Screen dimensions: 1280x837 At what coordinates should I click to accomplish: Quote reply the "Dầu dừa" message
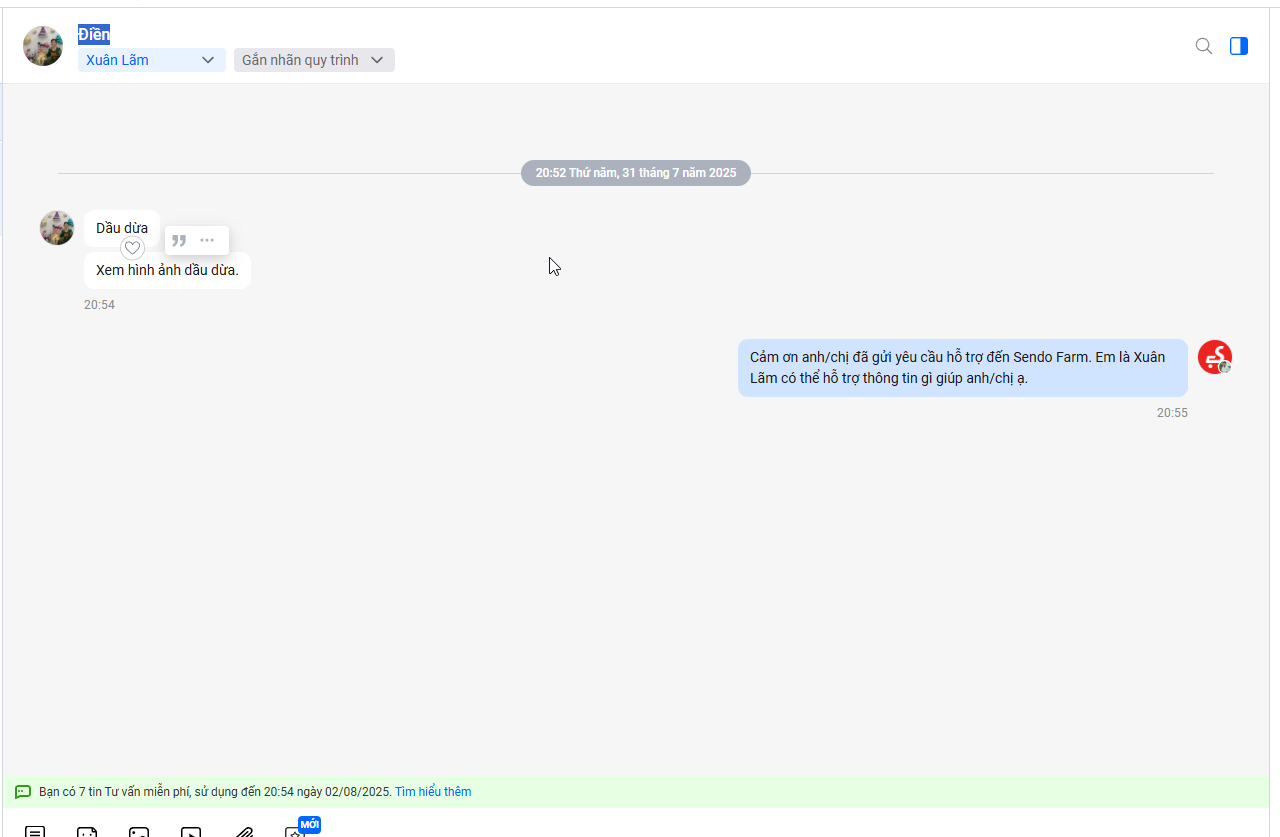179,240
